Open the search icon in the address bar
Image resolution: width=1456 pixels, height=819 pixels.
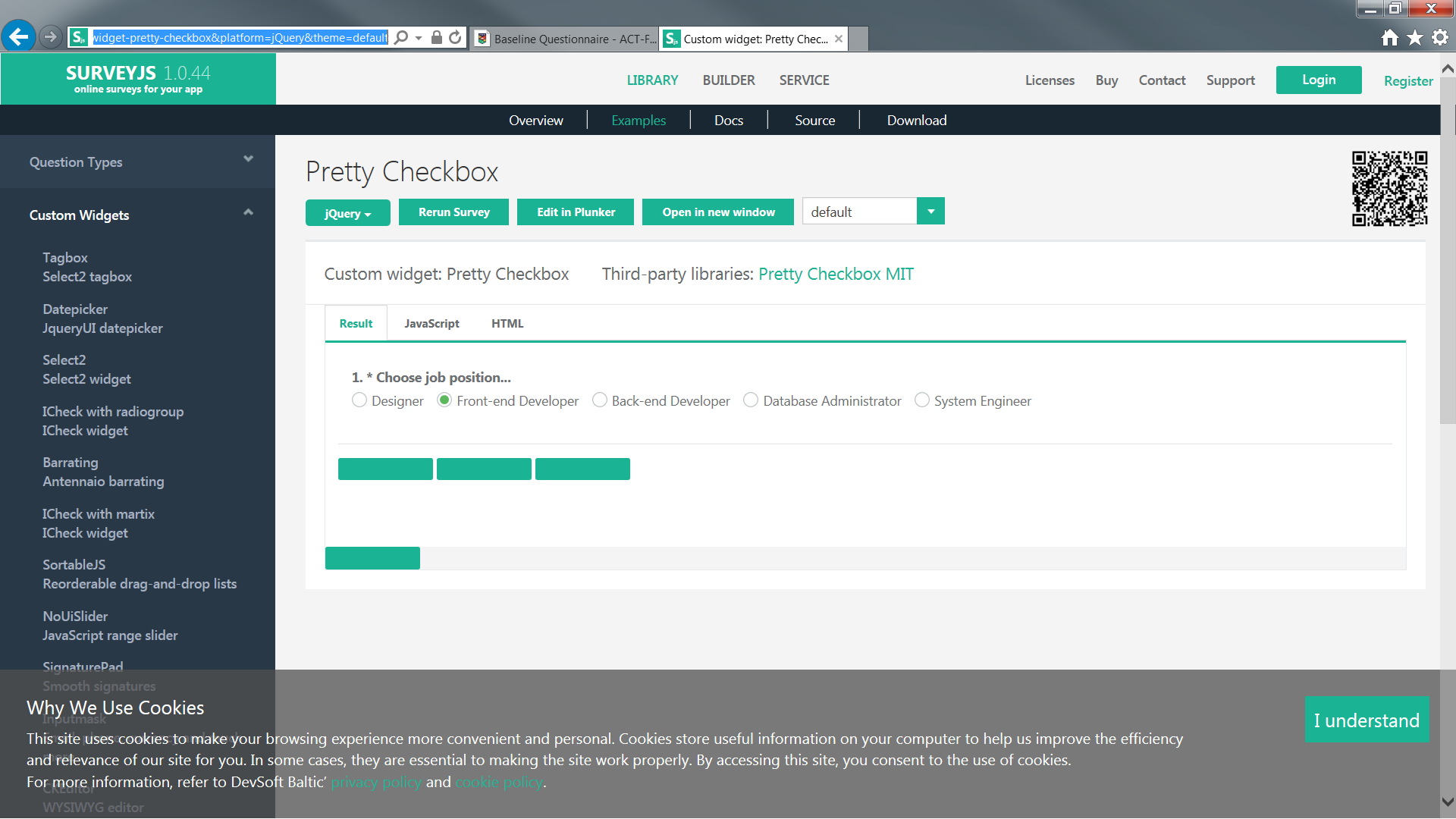pos(402,36)
